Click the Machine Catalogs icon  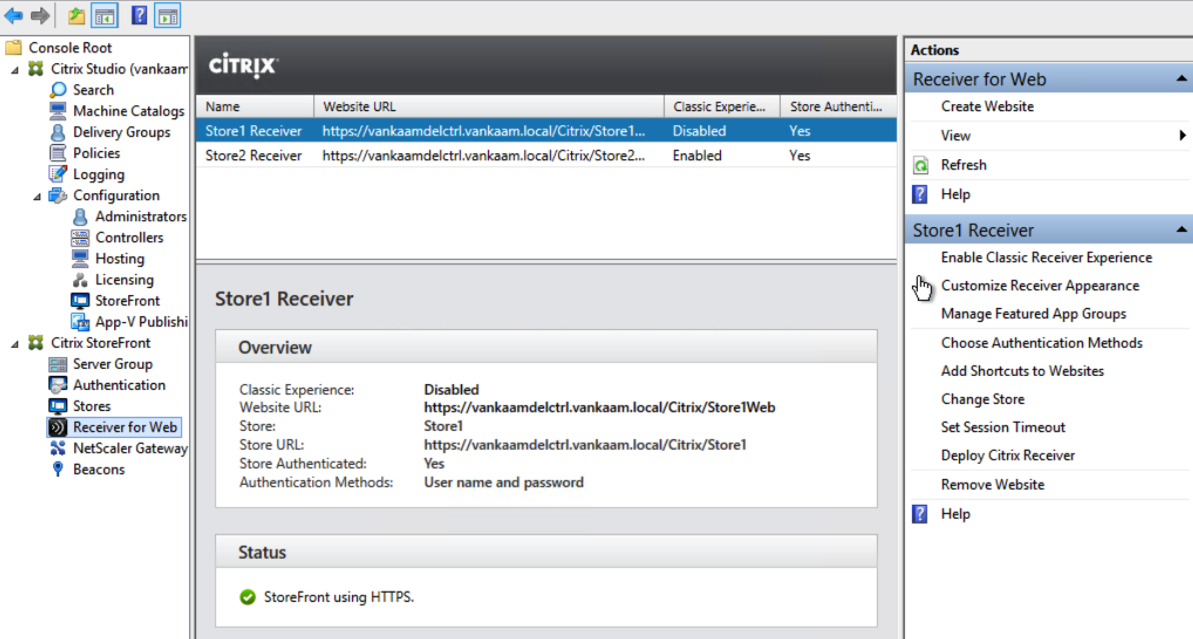[x=58, y=111]
